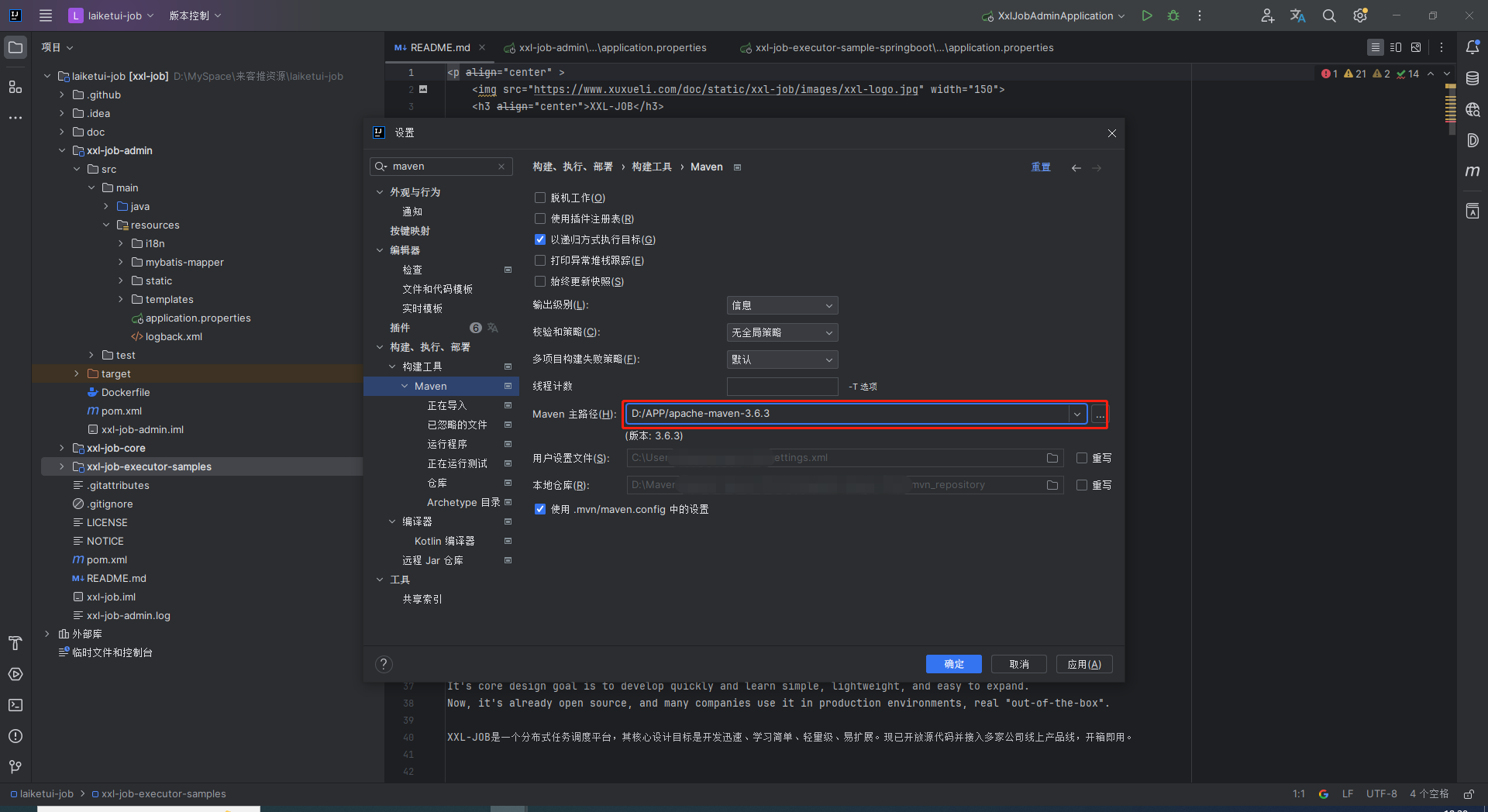1488x812 pixels.
Task: Open the output level dropdown (信息)
Action: [782, 305]
